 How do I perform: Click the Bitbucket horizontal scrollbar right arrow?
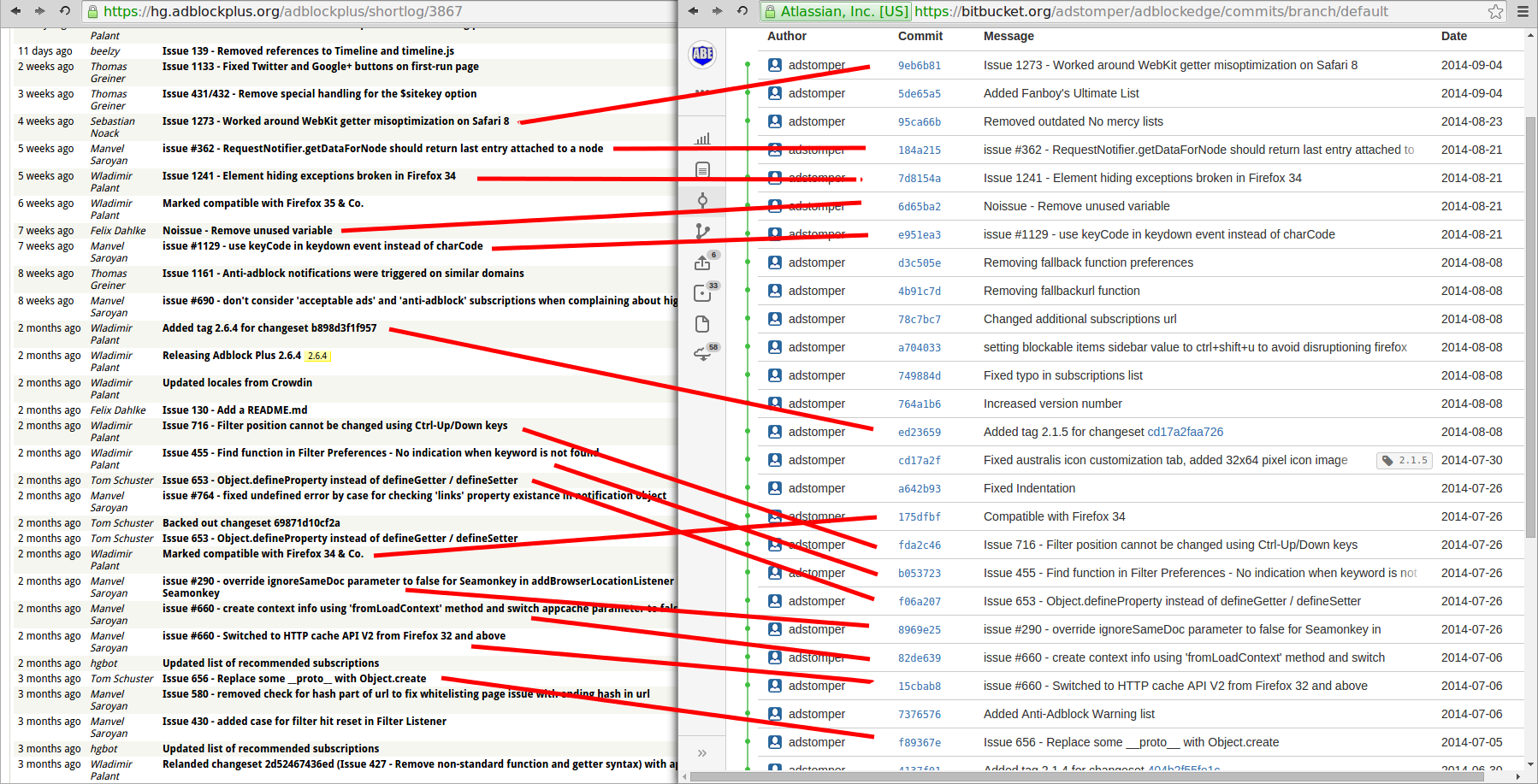pos(1518,777)
